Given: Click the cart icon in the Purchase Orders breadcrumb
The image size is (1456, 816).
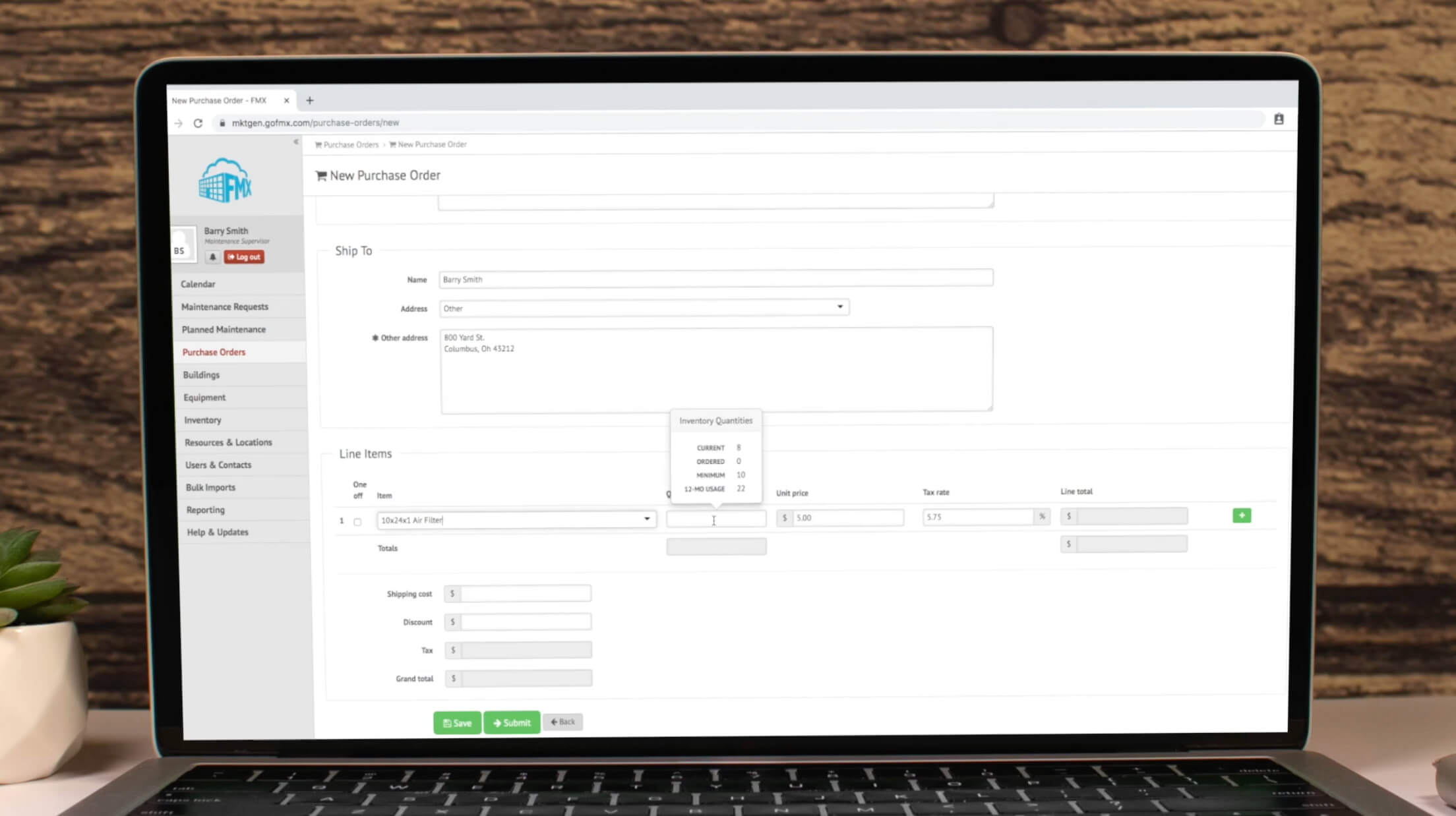Looking at the screenshot, I should [x=319, y=144].
